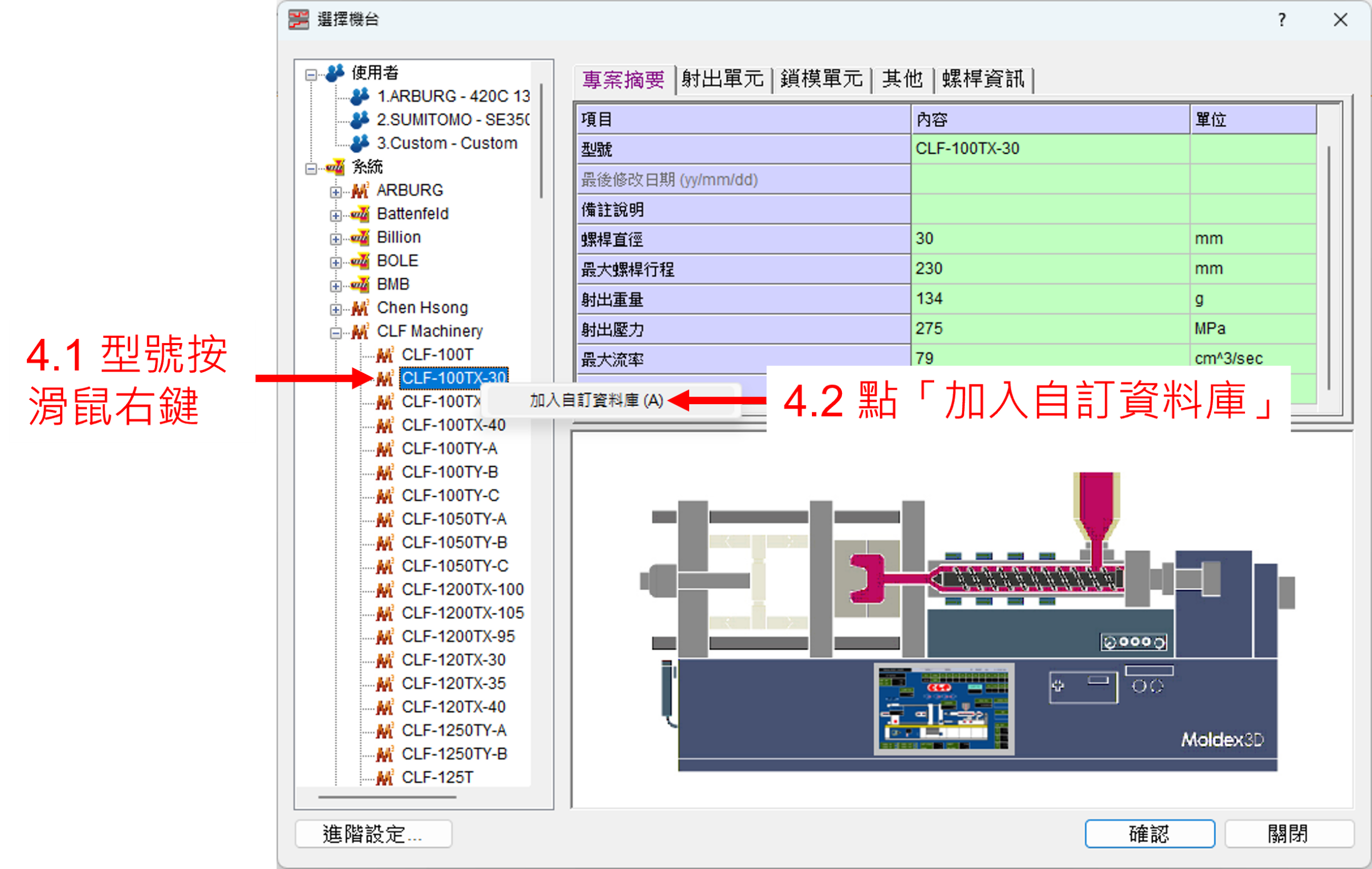Click the Battenfeld brand icon

[x=361, y=214]
